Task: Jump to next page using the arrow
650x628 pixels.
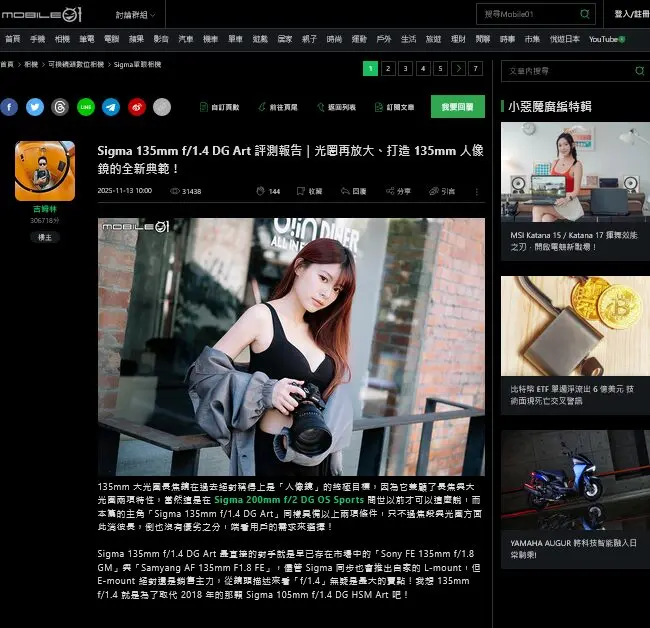Action: [x=458, y=69]
